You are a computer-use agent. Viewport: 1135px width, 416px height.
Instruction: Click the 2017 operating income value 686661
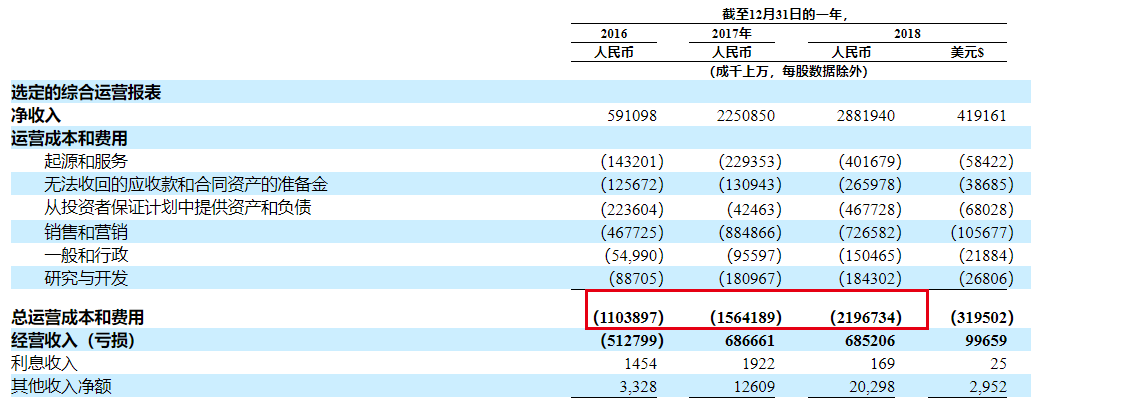pos(746,341)
